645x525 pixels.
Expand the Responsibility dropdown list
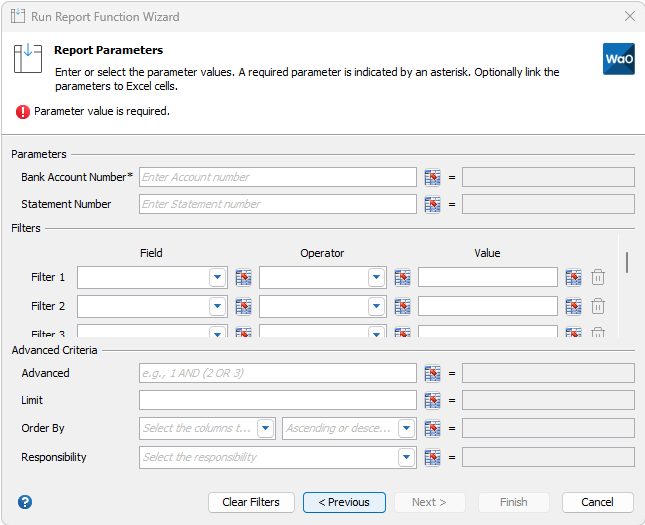point(406,457)
